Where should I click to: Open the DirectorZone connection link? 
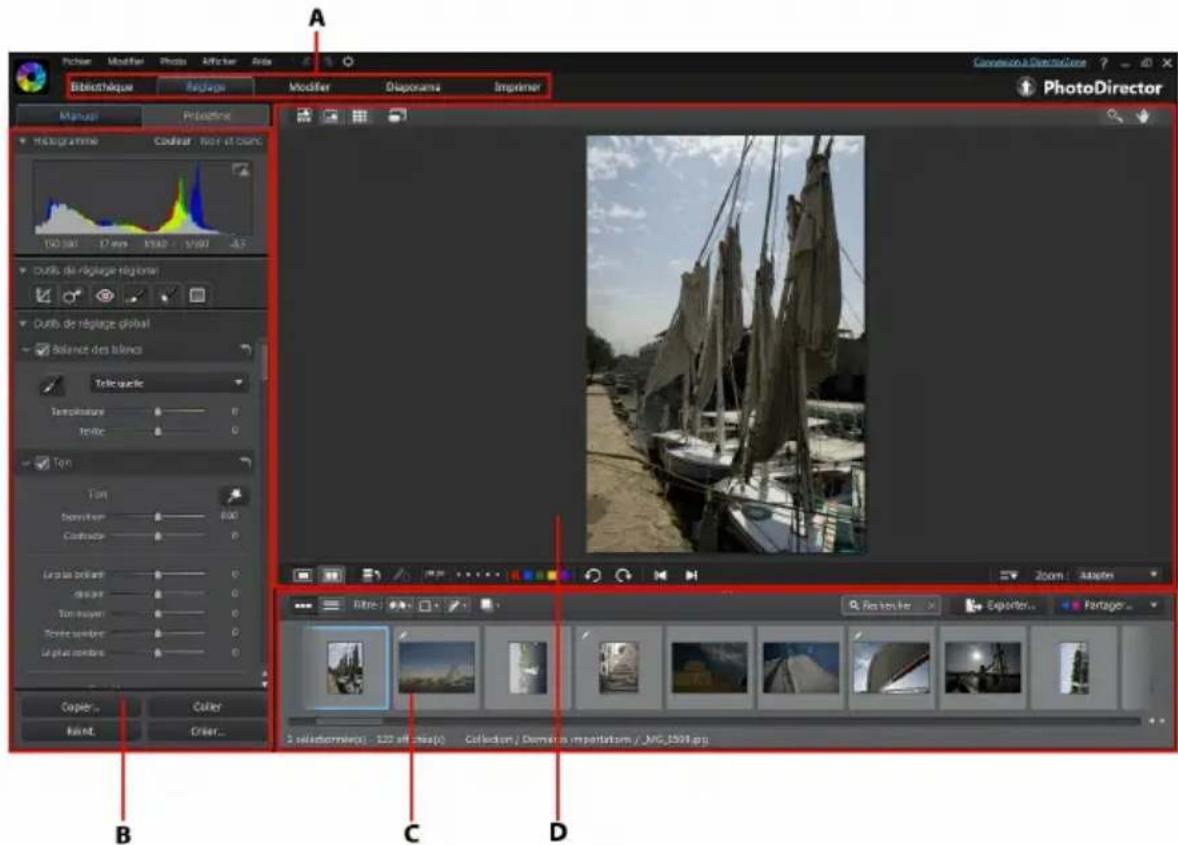point(1030,62)
